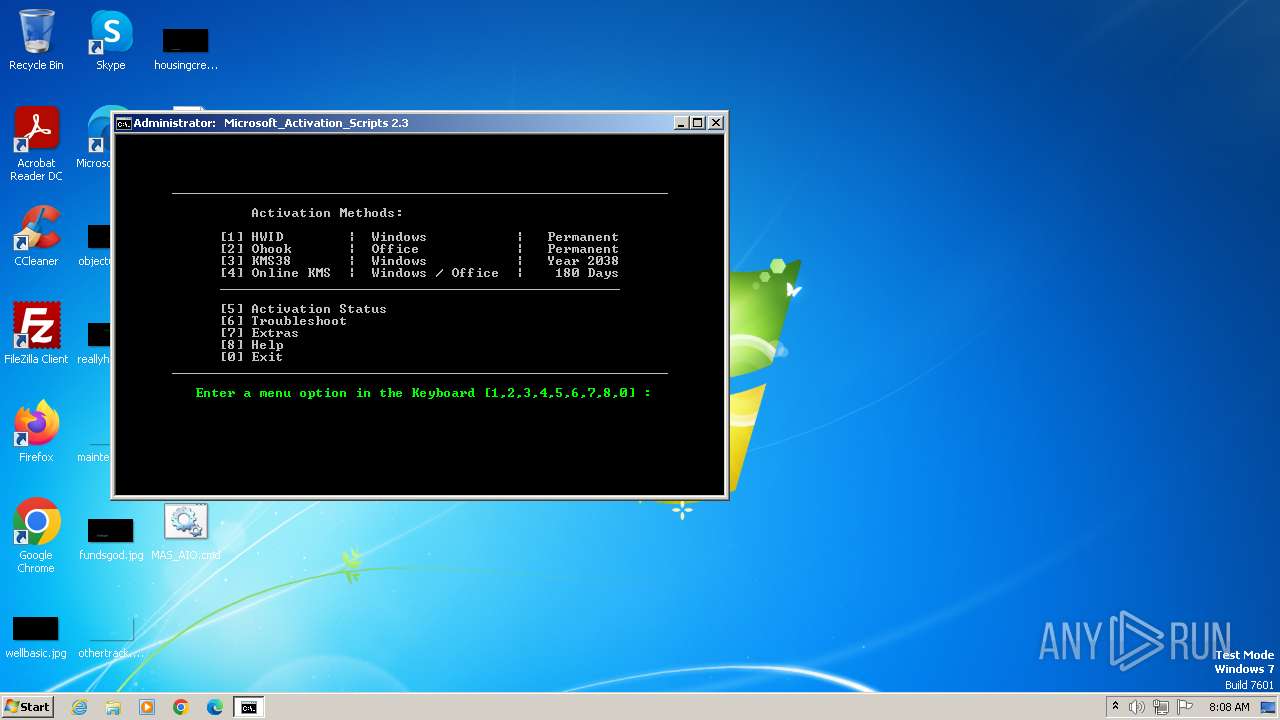This screenshot has width=1280, height=720.
Task: Open the volume control in the tray
Action: coord(1137,707)
